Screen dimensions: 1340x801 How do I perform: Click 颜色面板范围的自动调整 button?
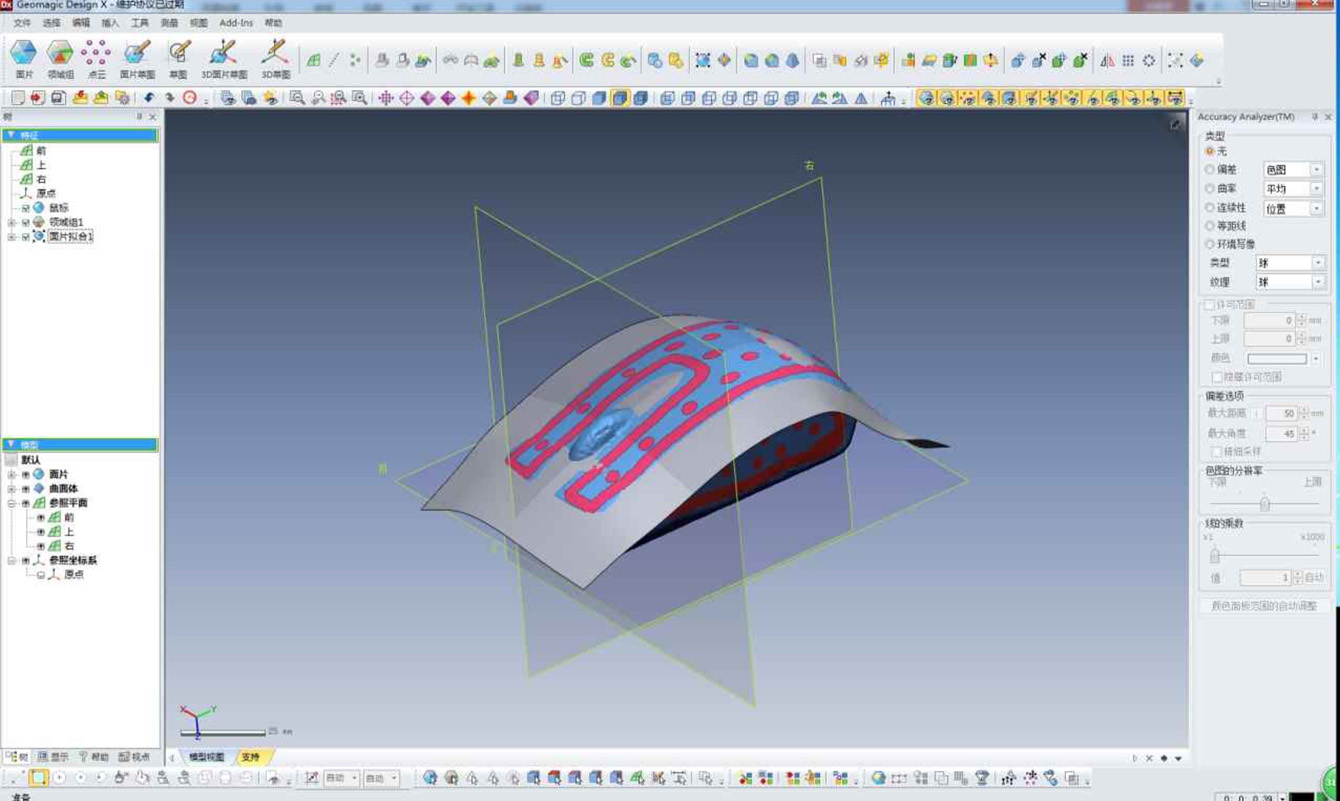click(x=1264, y=606)
